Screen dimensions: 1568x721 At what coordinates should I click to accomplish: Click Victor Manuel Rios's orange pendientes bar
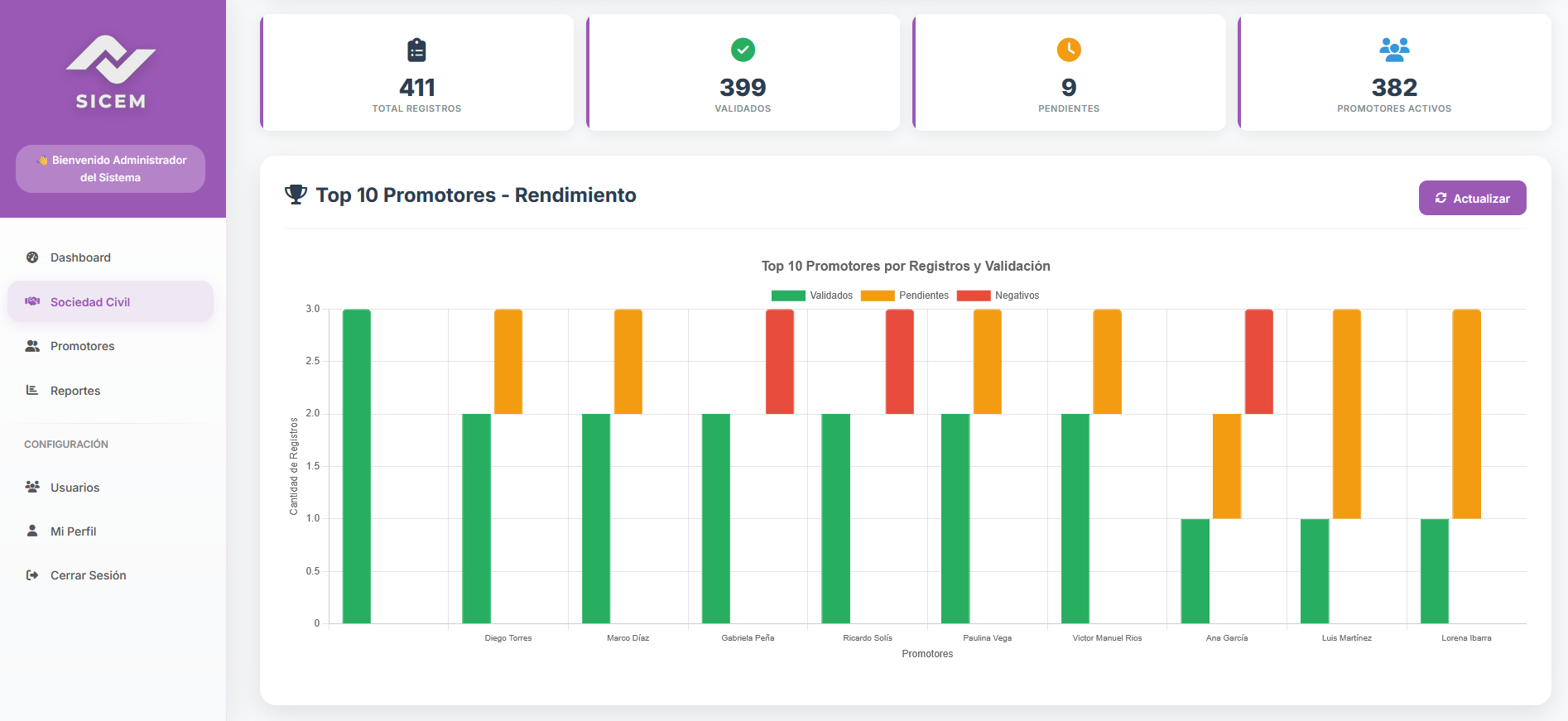[1108, 362]
